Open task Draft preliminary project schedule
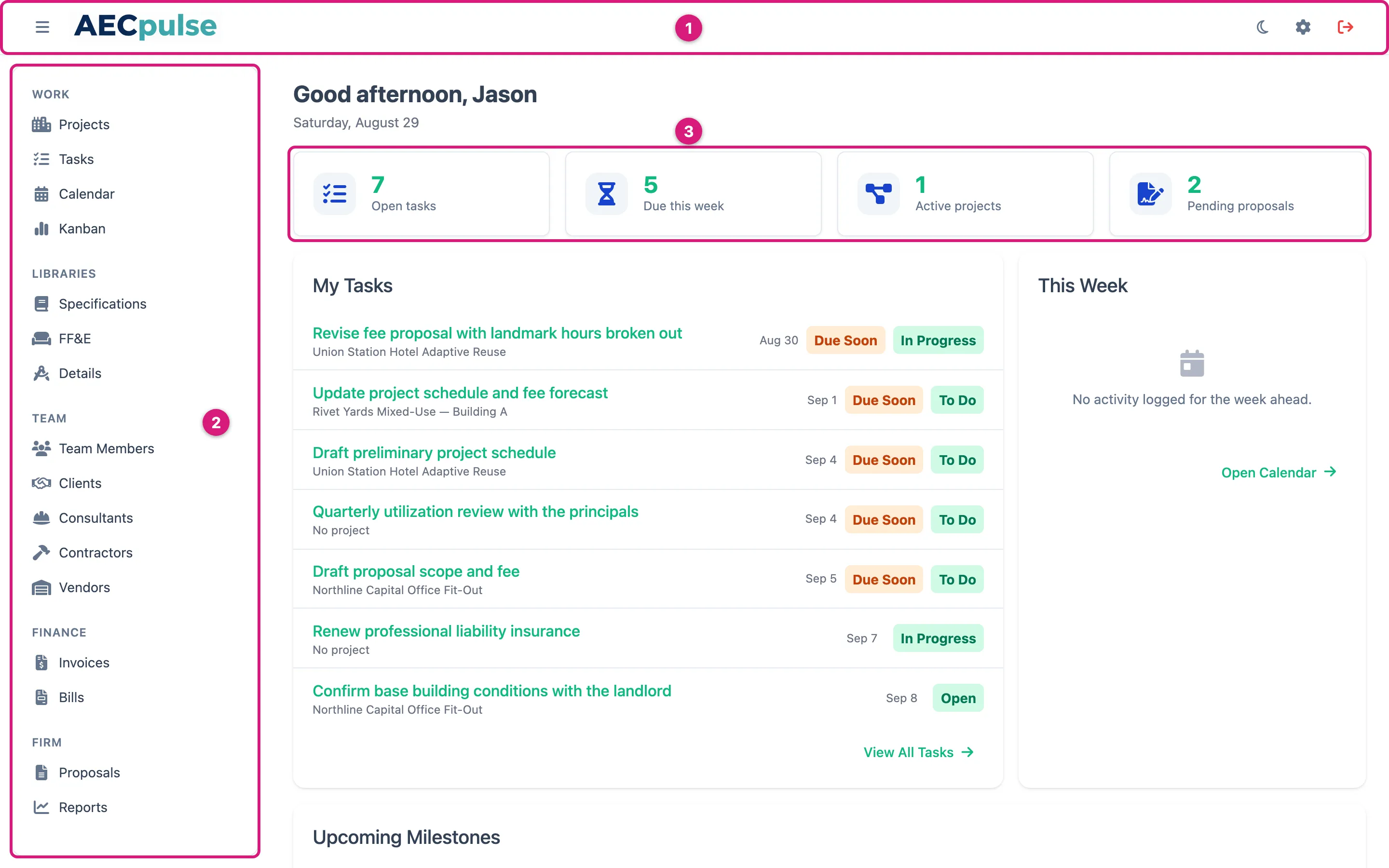 434,452
